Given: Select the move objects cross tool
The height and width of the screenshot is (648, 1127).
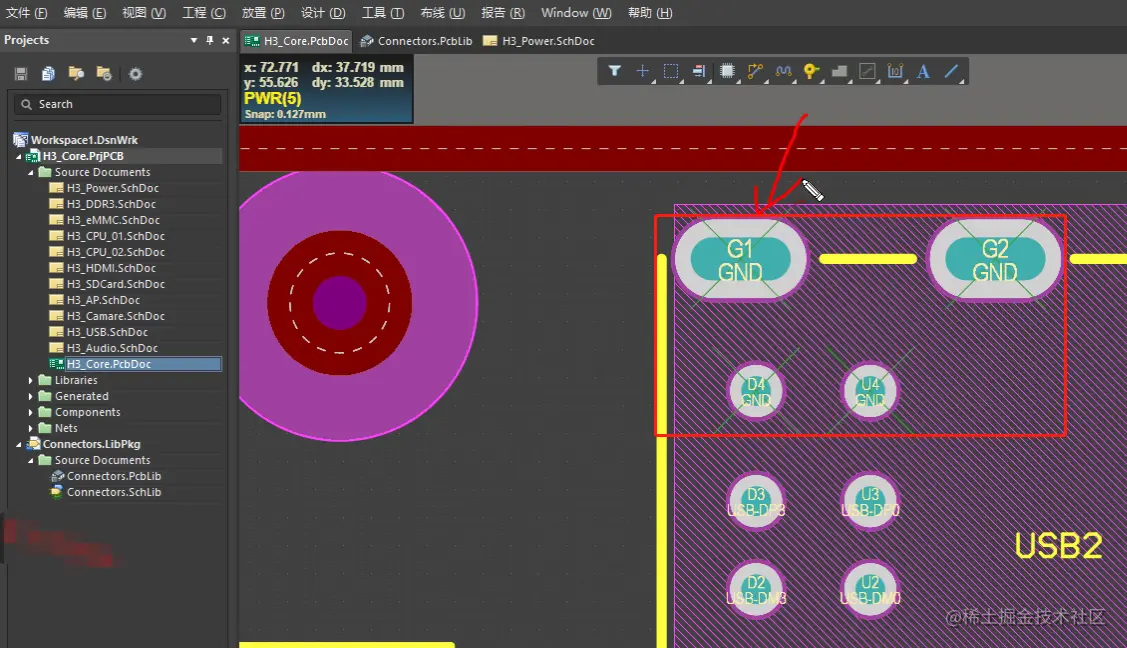Looking at the screenshot, I should coord(643,71).
